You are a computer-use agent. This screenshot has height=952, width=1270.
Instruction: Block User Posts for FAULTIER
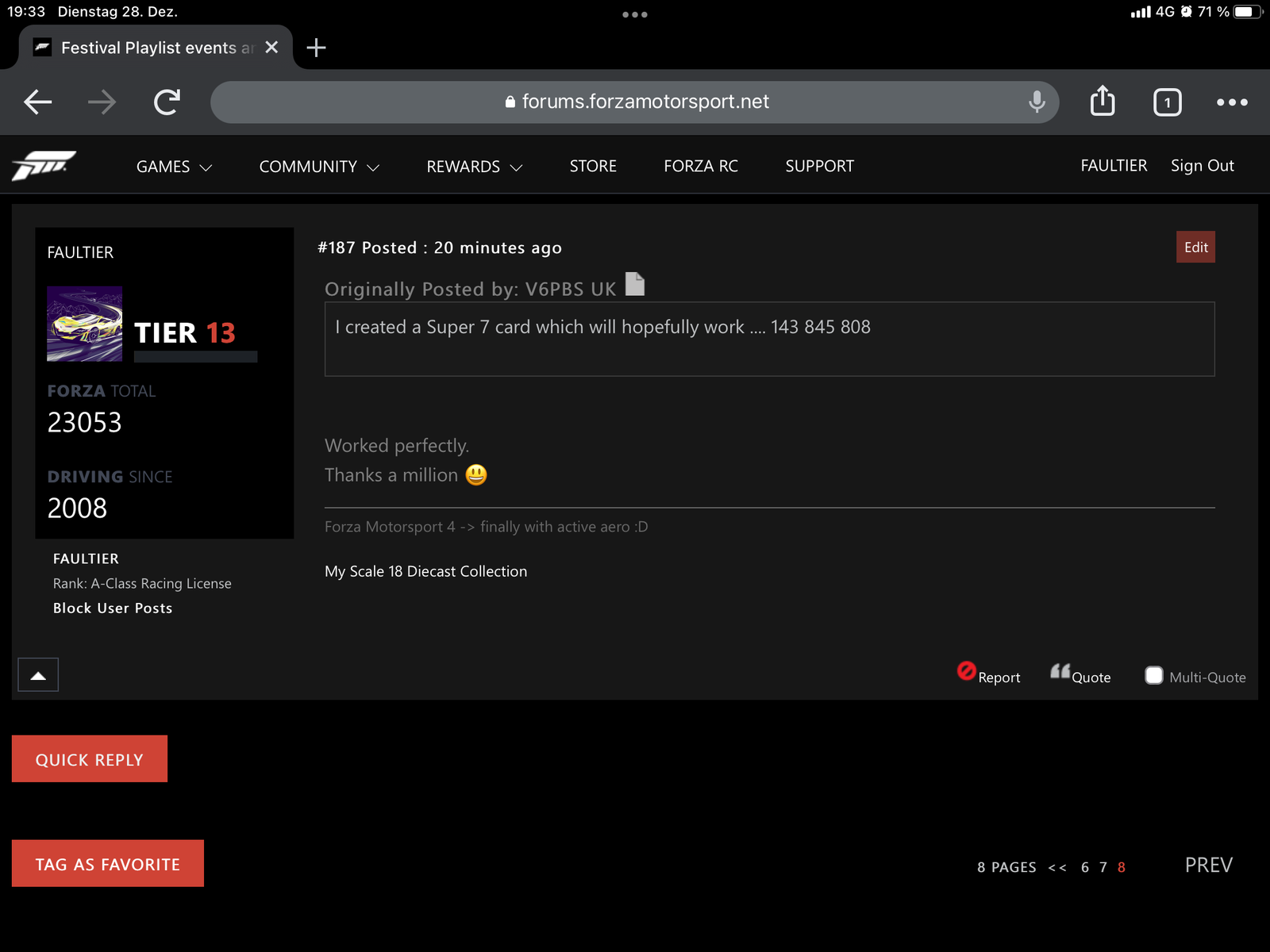[113, 608]
